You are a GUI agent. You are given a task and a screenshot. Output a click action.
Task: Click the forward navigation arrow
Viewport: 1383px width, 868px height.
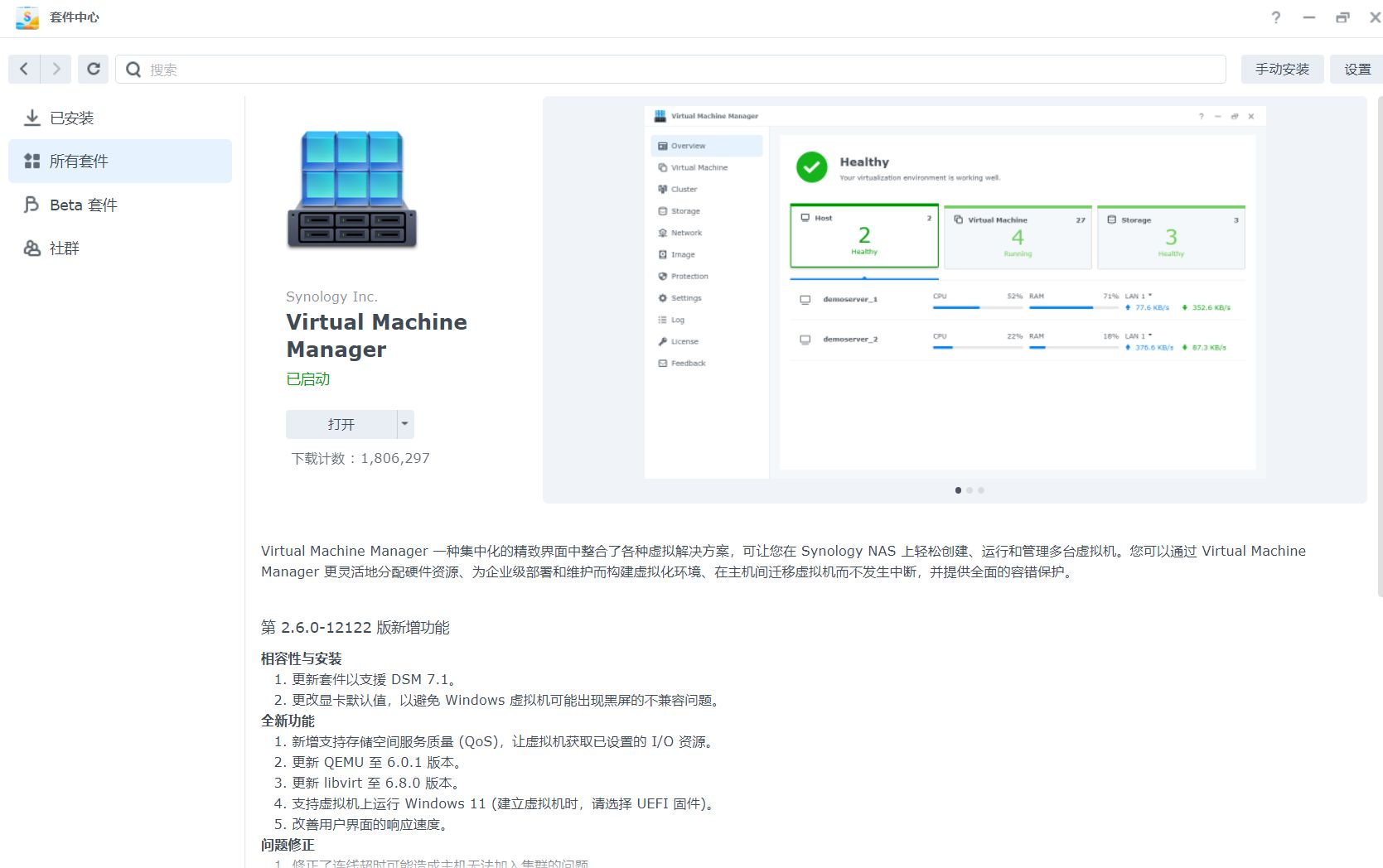(x=56, y=70)
